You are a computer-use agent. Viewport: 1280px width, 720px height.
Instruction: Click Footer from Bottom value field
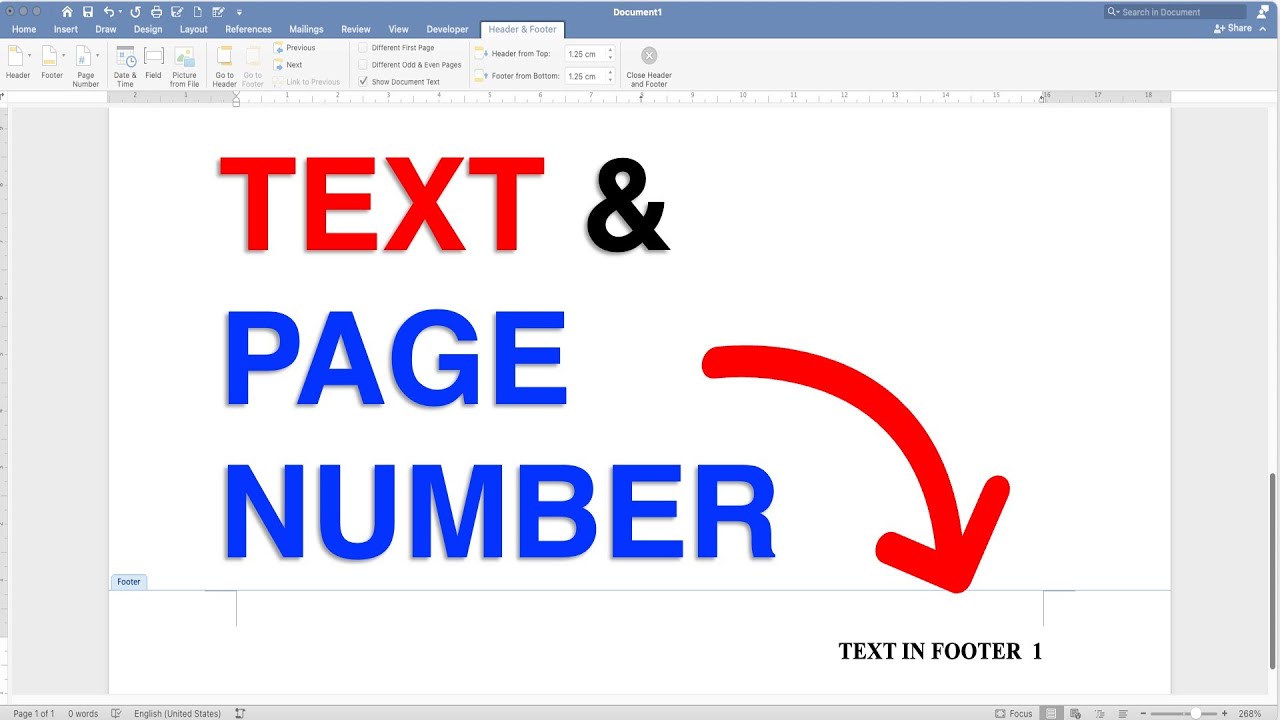[584, 76]
